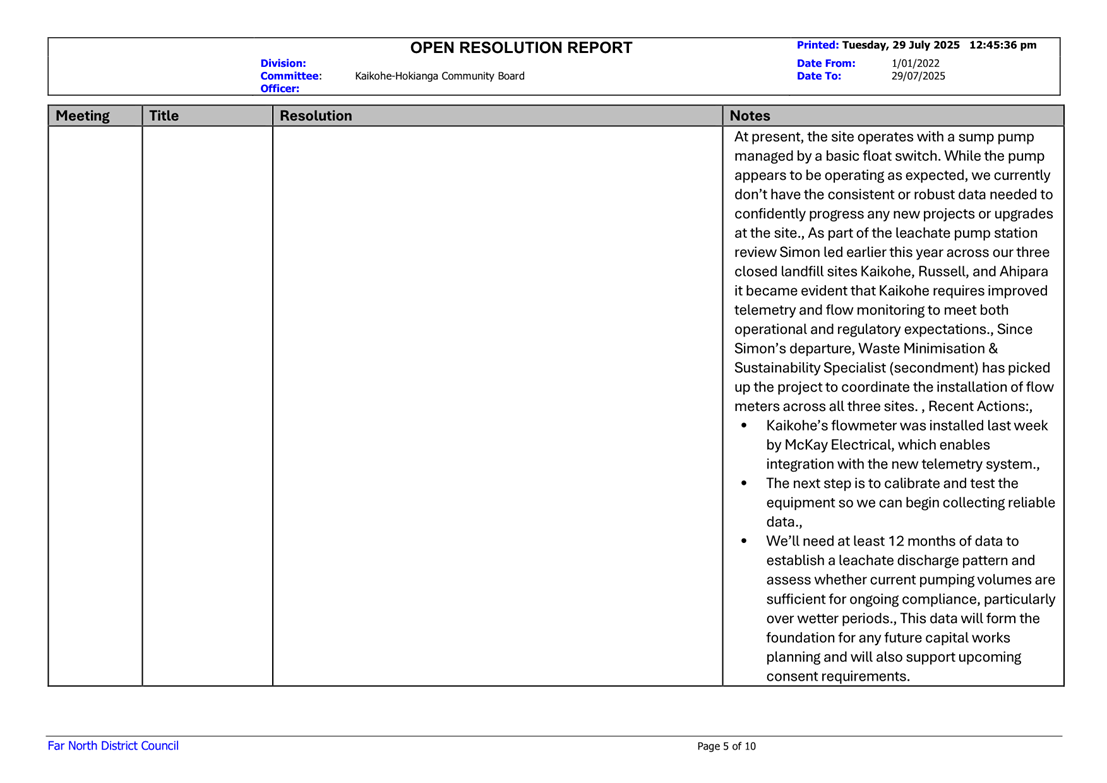Click bullet line 'We'll need at least 12 months'
Viewport: 1107px width, 783px height.
(x=892, y=541)
